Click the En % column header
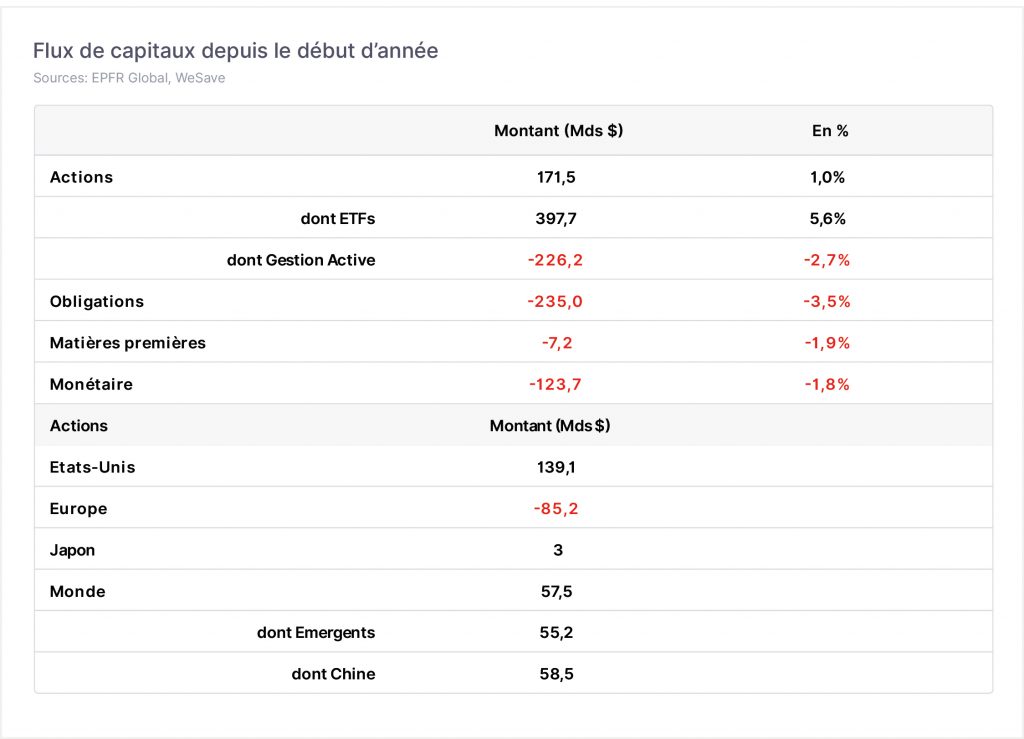Viewport: 1024px width, 739px height. [830, 131]
